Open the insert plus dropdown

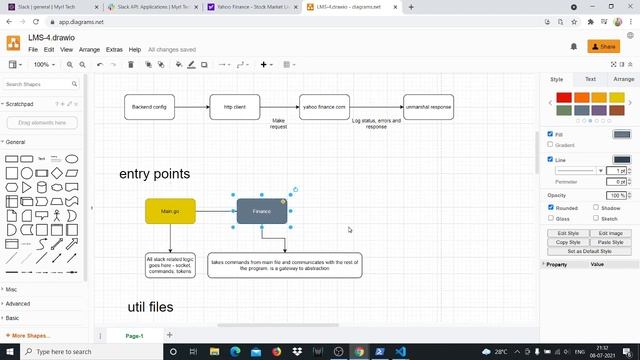click(267, 64)
